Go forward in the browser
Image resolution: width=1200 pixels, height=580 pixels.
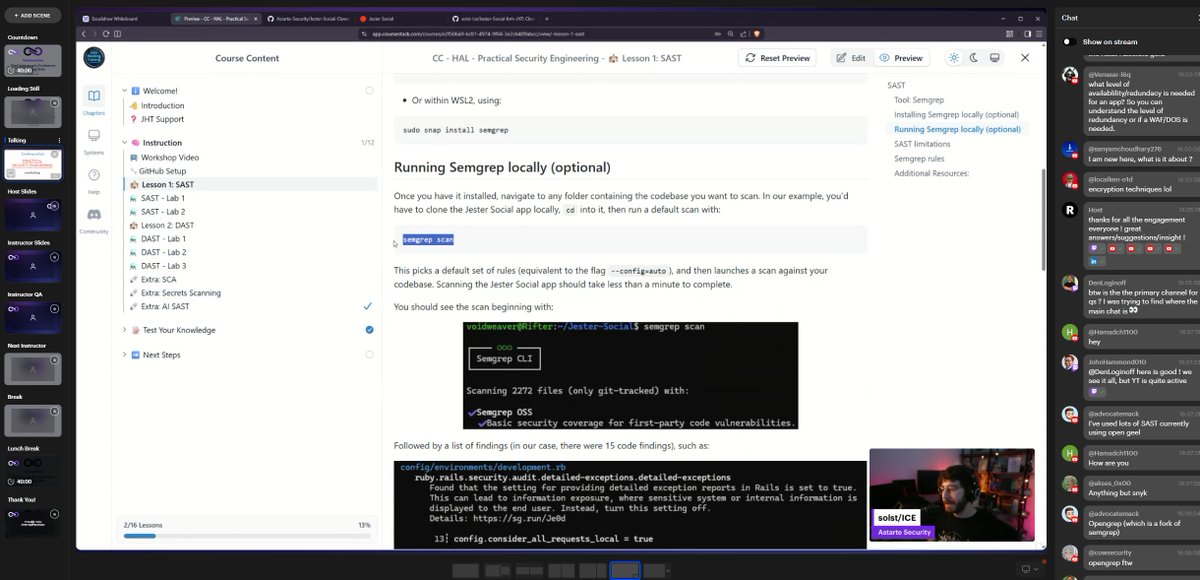coord(95,34)
